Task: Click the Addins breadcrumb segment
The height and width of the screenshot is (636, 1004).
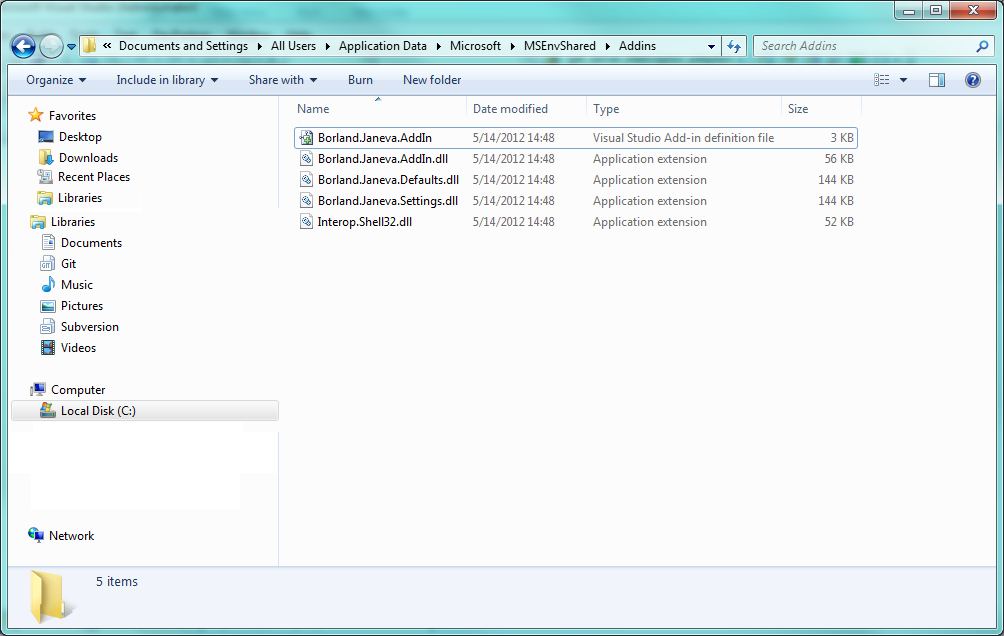Action: pos(637,46)
